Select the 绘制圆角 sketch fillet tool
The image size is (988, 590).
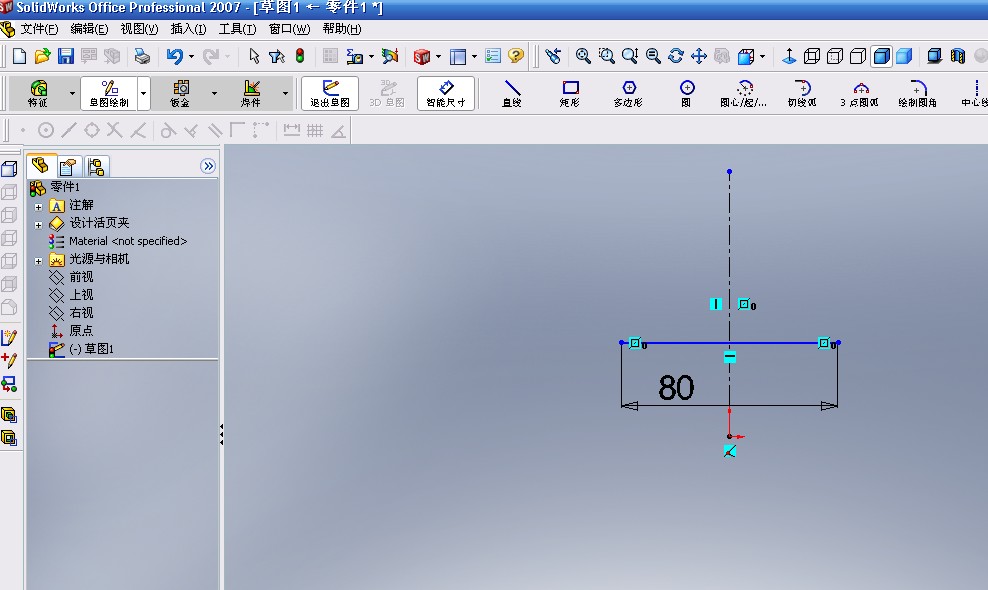(x=917, y=93)
